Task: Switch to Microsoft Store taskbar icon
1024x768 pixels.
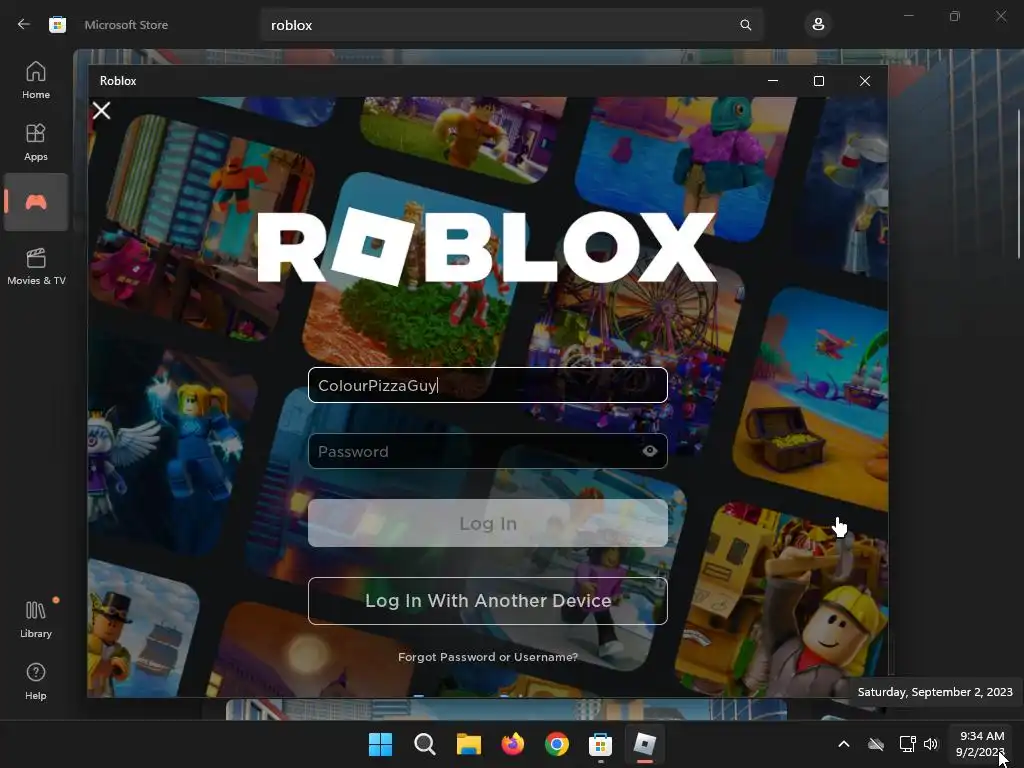Action: point(600,744)
